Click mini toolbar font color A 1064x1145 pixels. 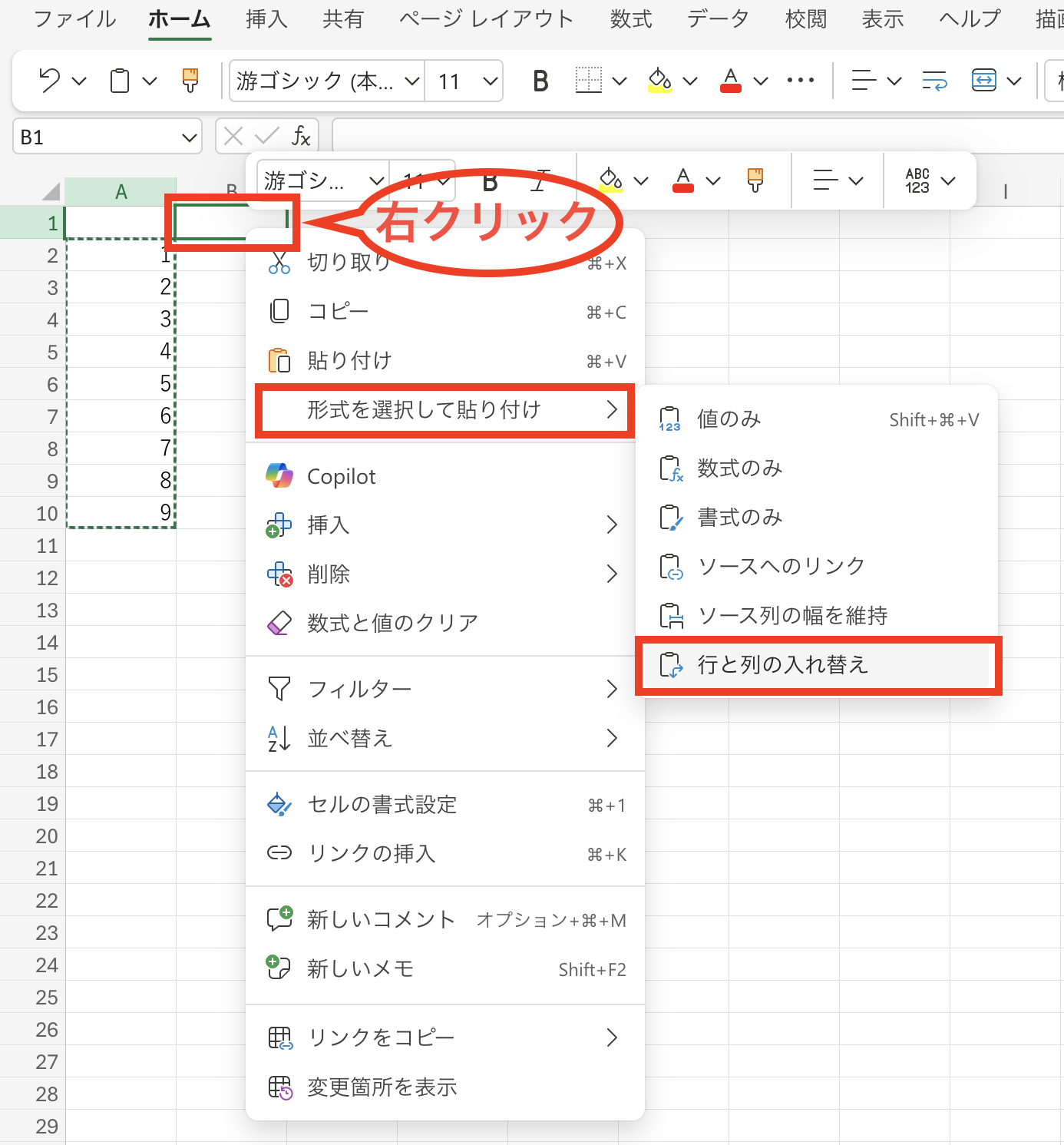click(x=683, y=180)
